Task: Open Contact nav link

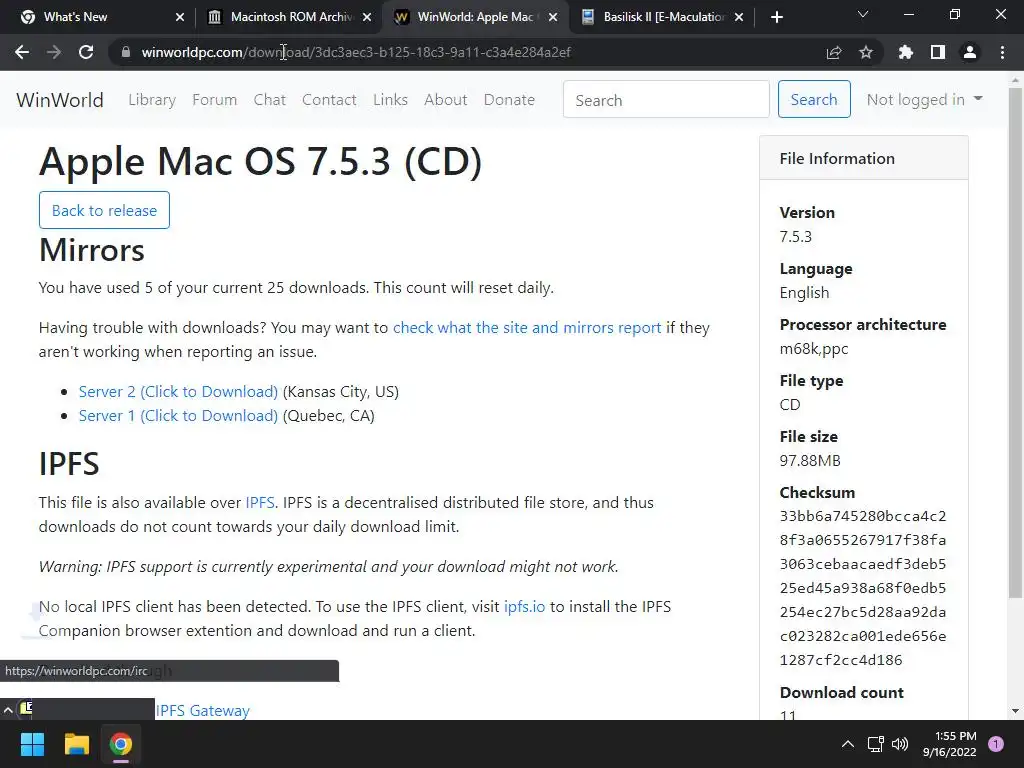Action: coord(329,100)
